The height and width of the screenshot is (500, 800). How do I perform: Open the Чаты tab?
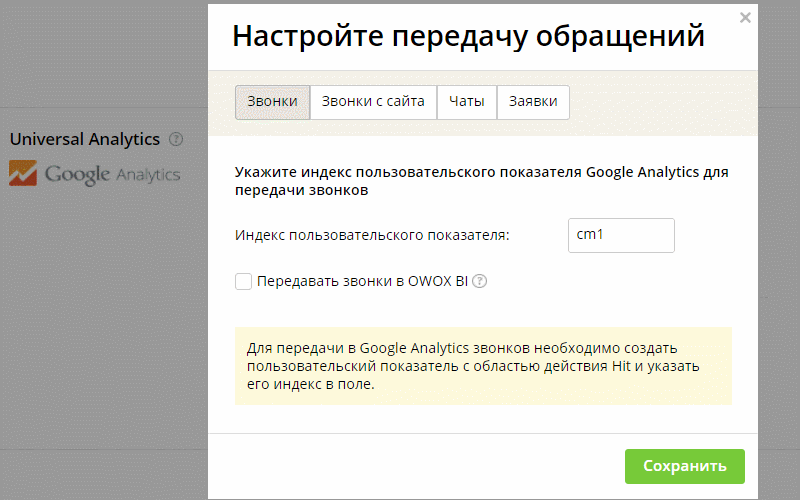(x=466, y=102)
